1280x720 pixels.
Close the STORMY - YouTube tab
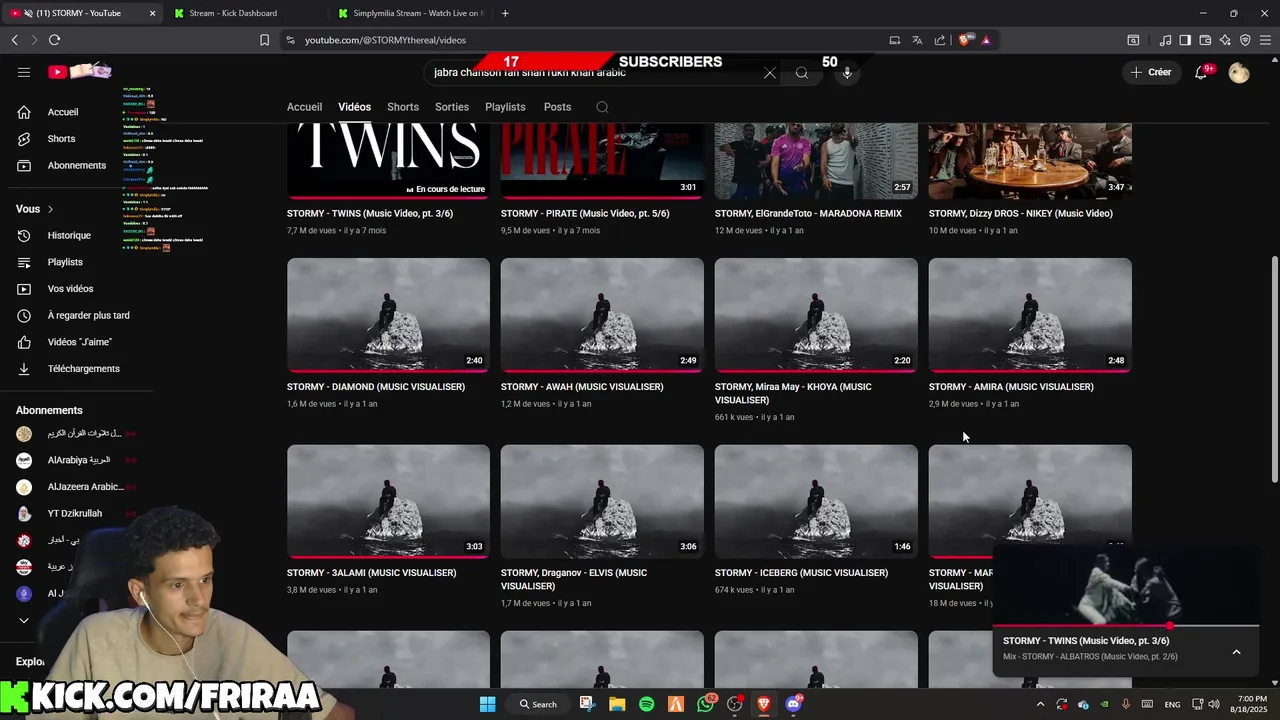click(152, 13)
